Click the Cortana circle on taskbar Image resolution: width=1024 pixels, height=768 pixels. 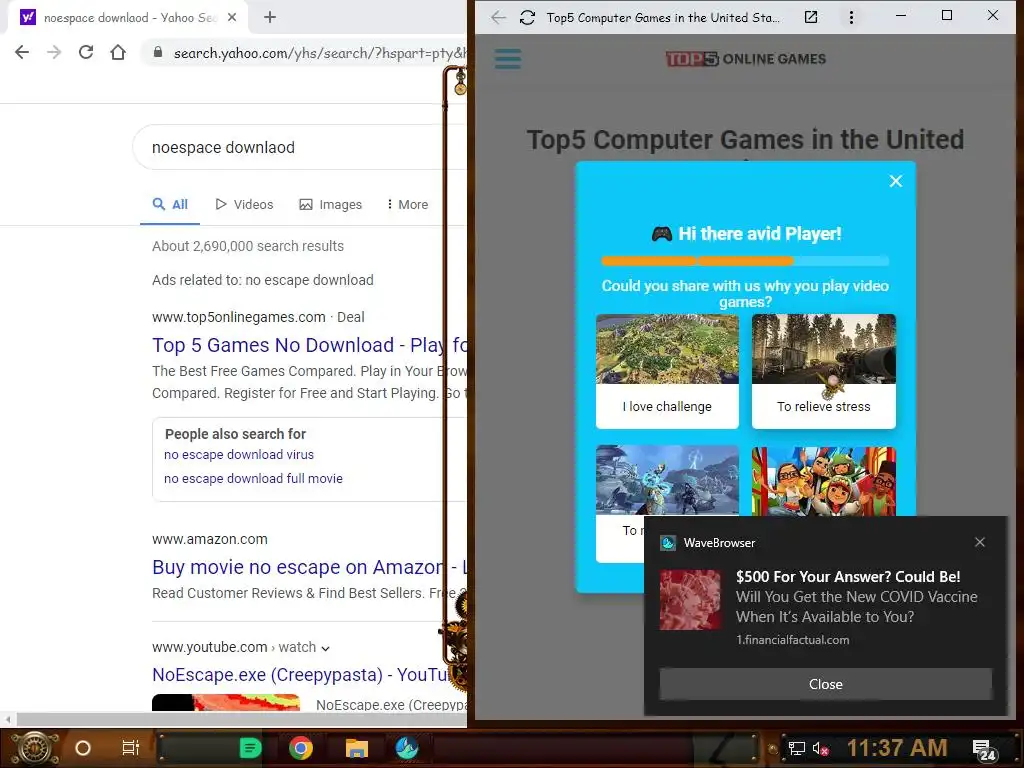[83, 748]
